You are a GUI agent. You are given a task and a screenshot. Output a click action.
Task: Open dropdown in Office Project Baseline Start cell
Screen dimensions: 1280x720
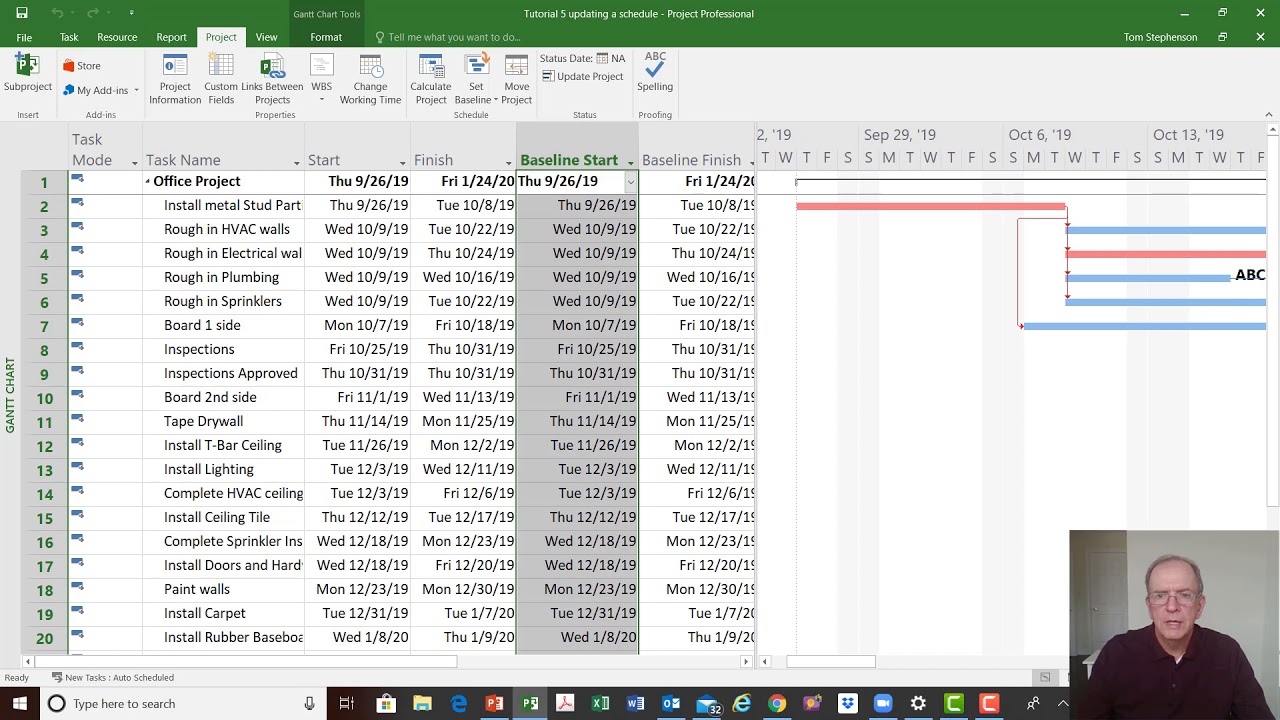[x=630, y=181]
